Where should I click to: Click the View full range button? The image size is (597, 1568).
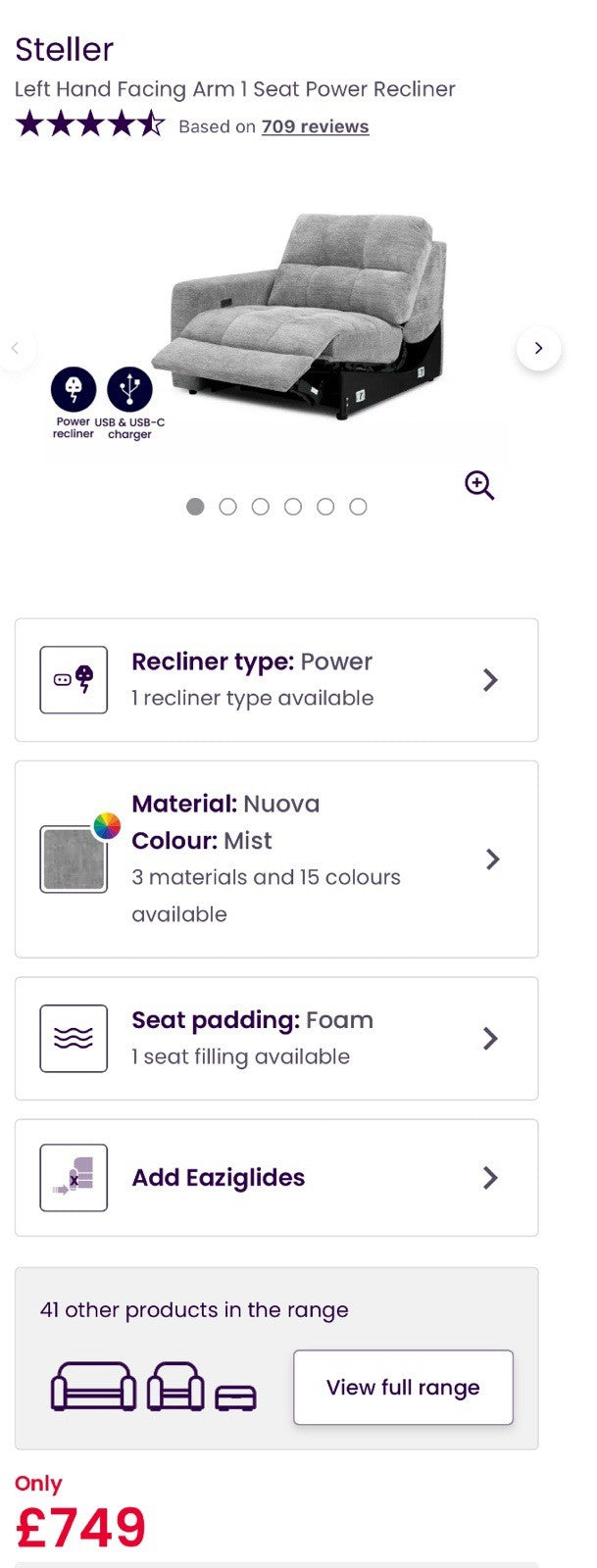[x=403, y=1387]
